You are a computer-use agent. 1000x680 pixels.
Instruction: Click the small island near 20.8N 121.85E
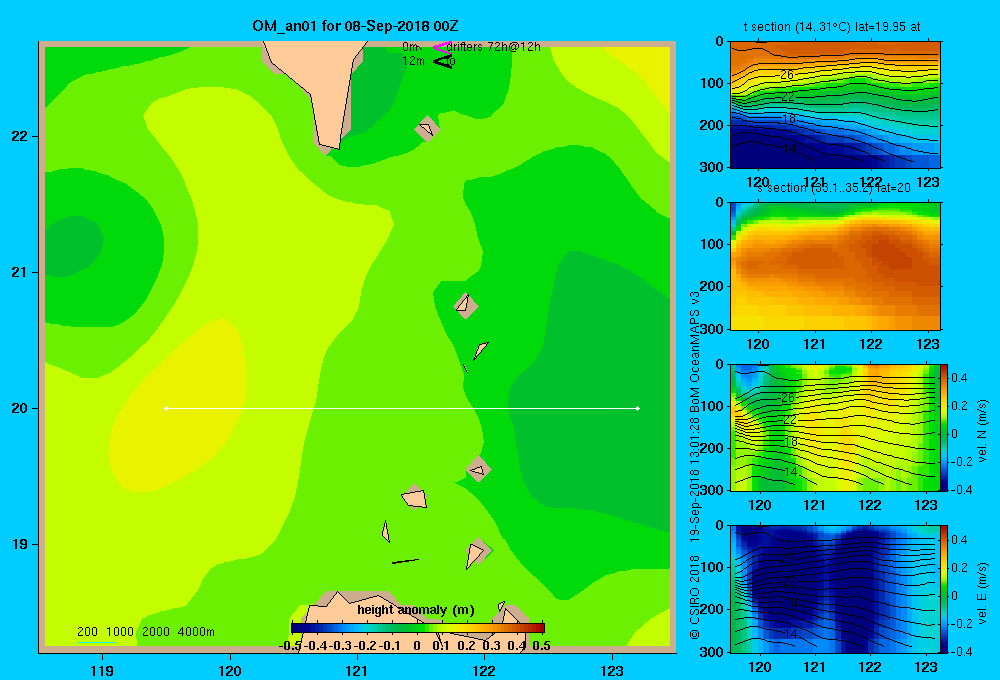[x=466, y=306]
